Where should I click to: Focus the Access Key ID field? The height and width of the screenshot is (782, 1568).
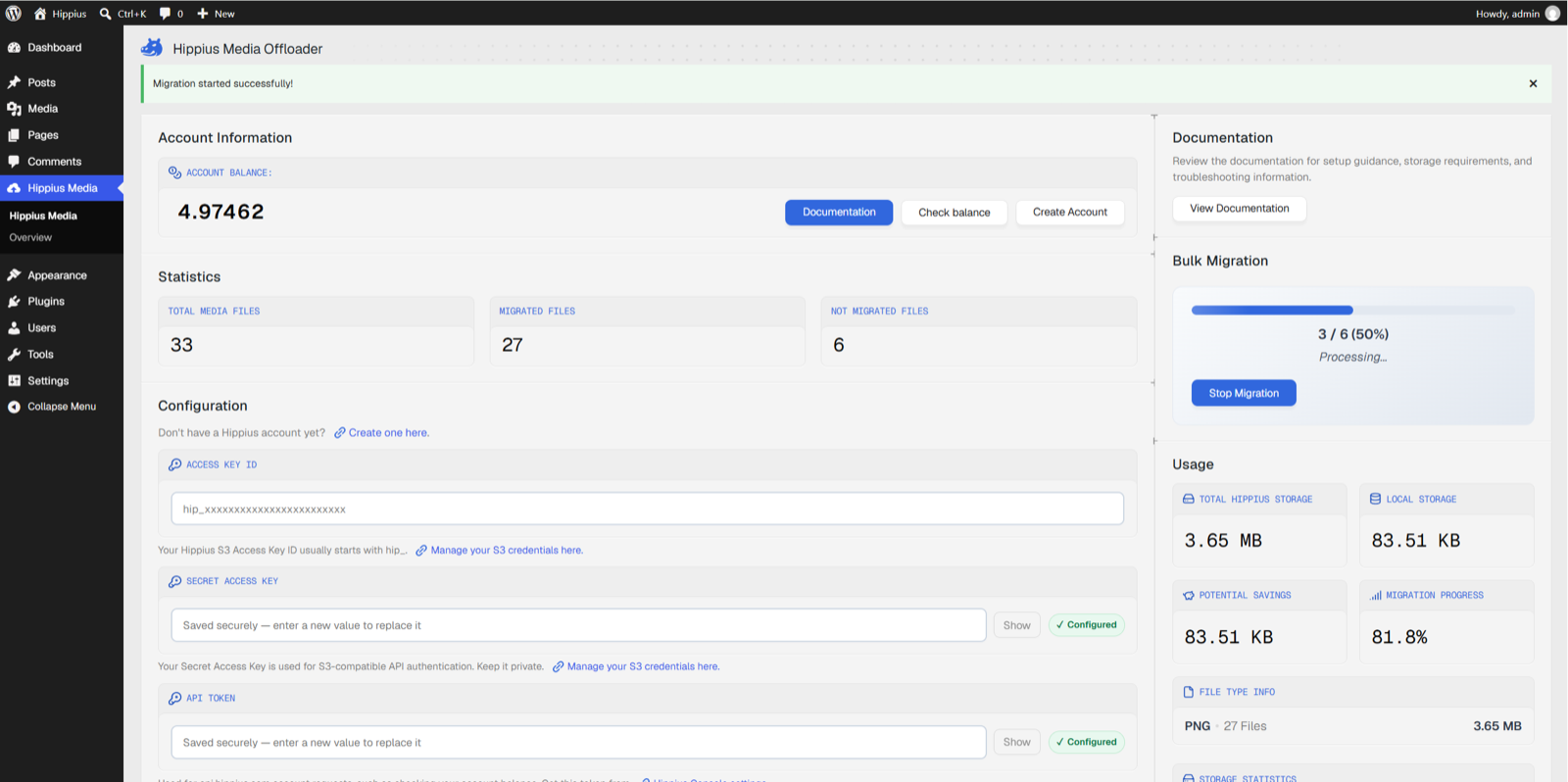(647, 510)
